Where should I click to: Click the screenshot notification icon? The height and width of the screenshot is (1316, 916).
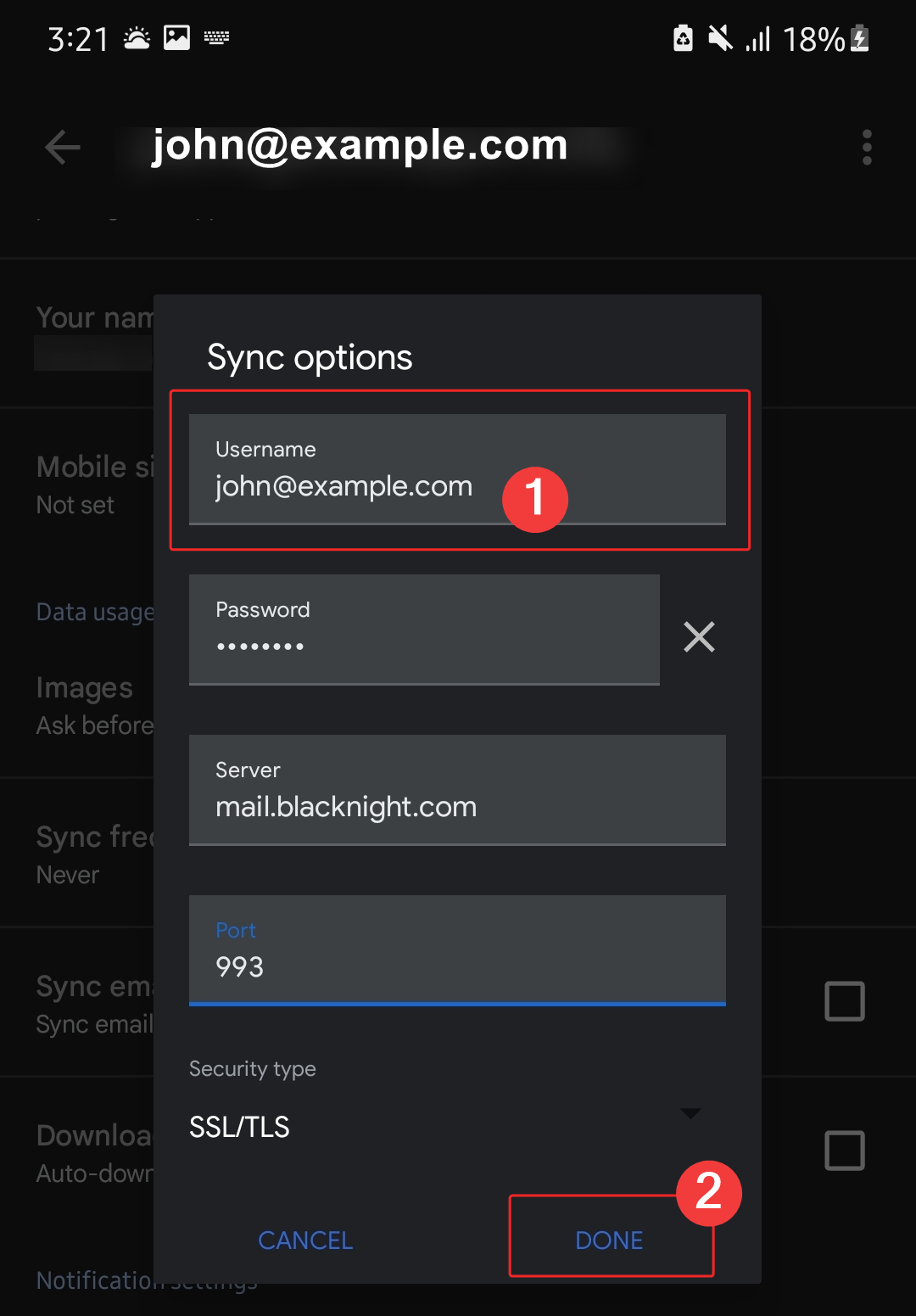click(x=176, y=36)
